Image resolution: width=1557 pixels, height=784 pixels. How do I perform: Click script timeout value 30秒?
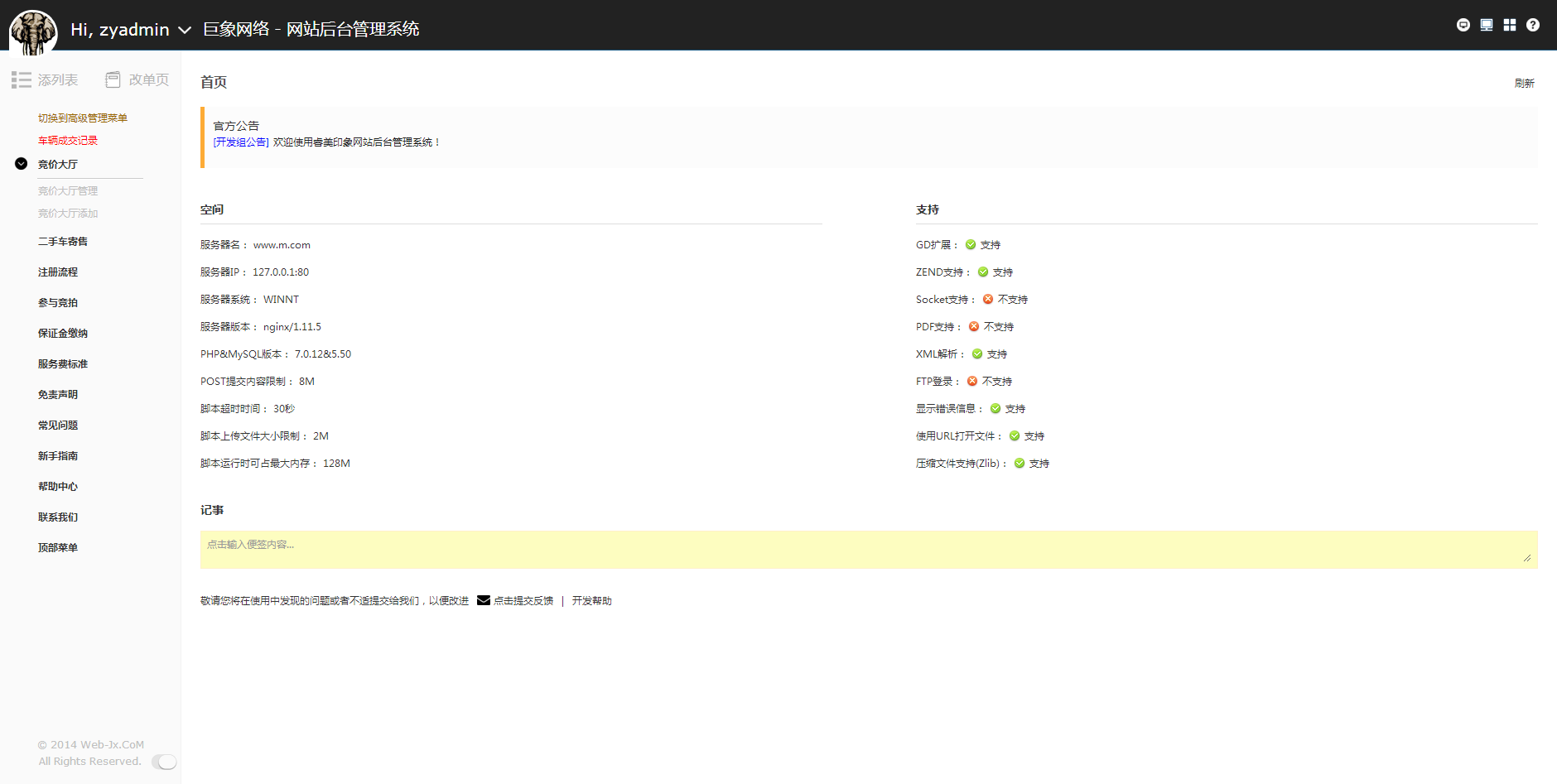click(284, 409)
